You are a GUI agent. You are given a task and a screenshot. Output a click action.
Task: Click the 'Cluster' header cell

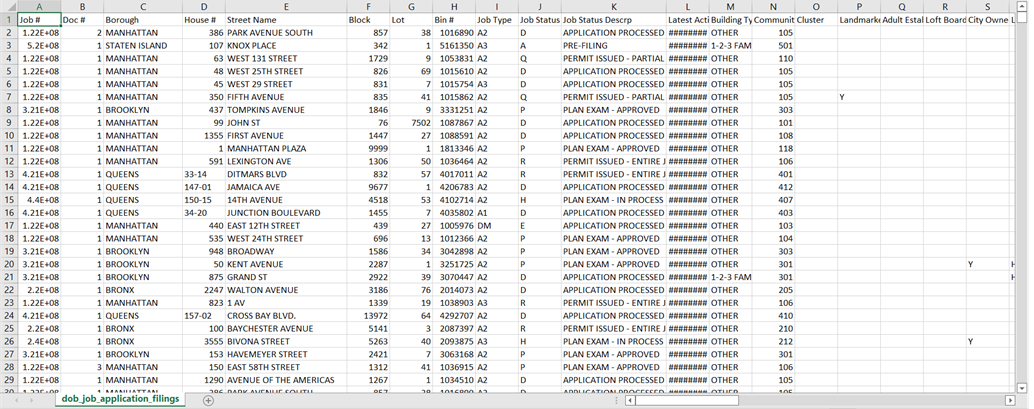816,20
